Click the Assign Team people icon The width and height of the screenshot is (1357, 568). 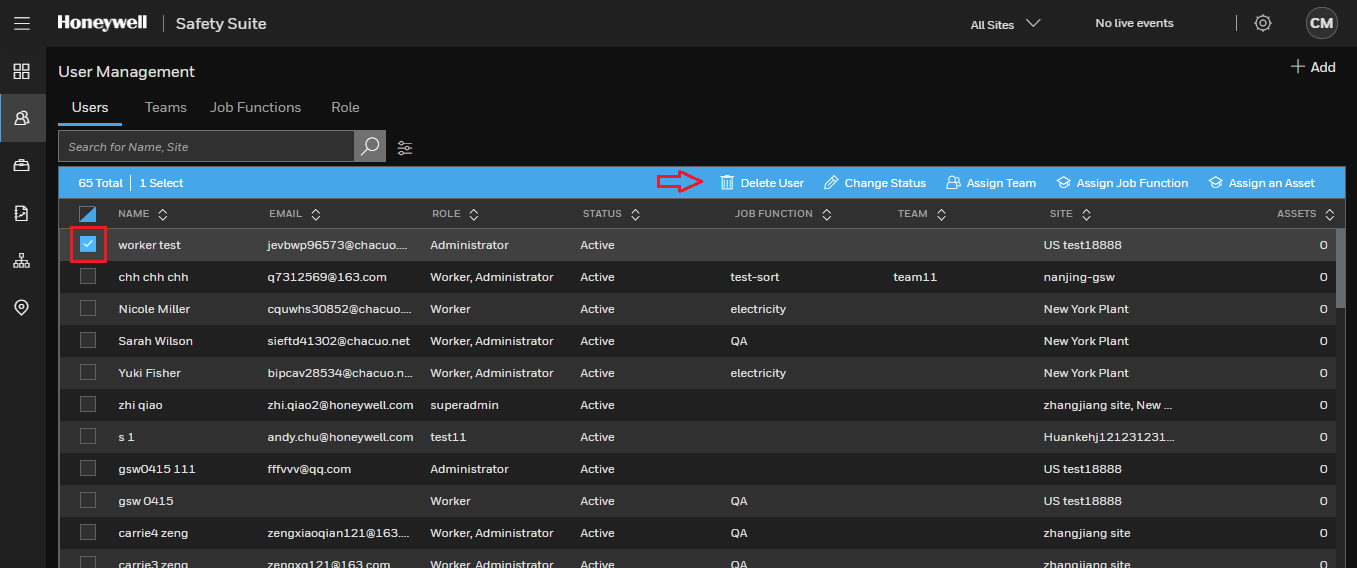click(953, 183)
